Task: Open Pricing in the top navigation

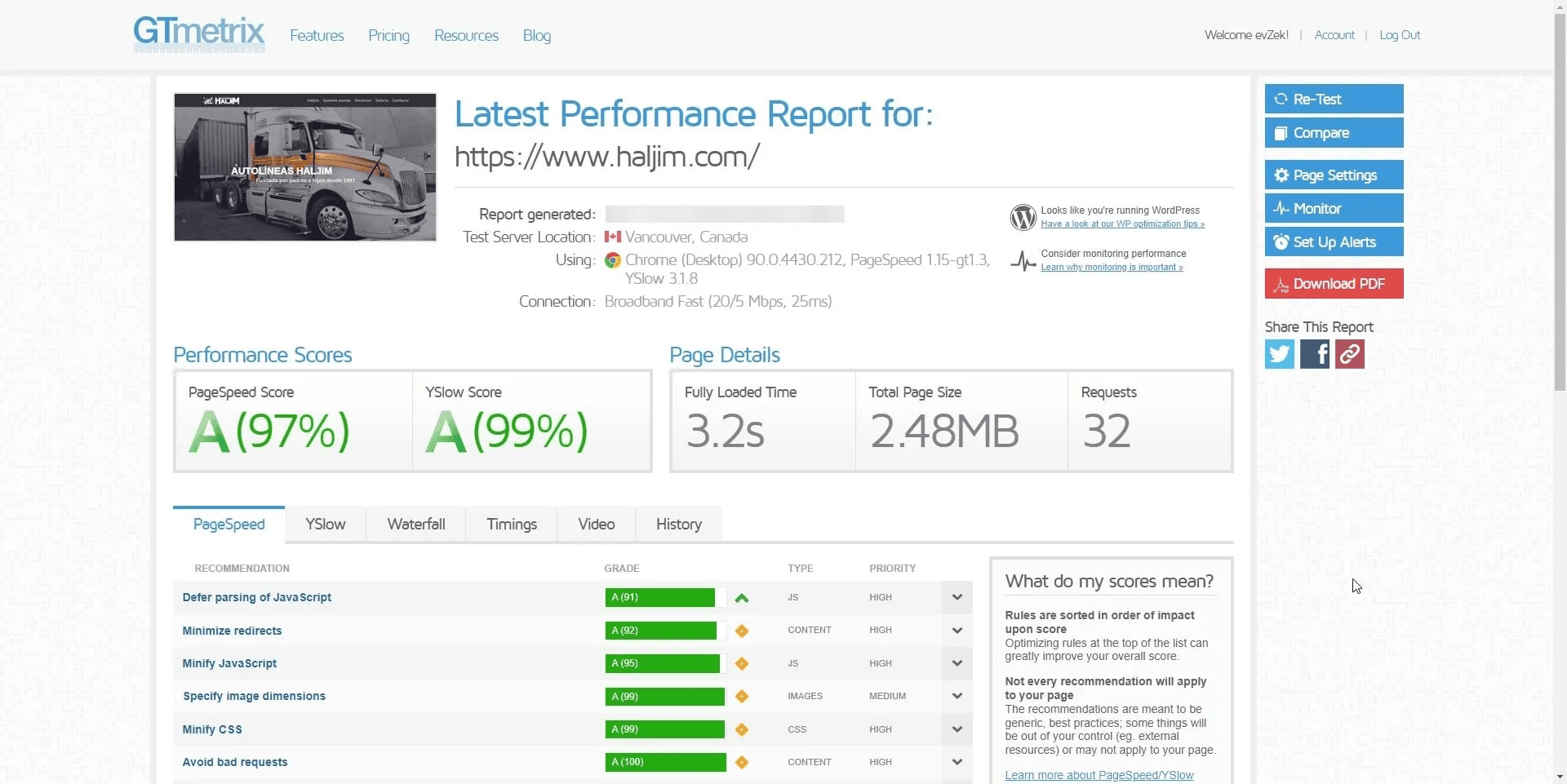Action: pyautogui.click(x=388, y=36)
